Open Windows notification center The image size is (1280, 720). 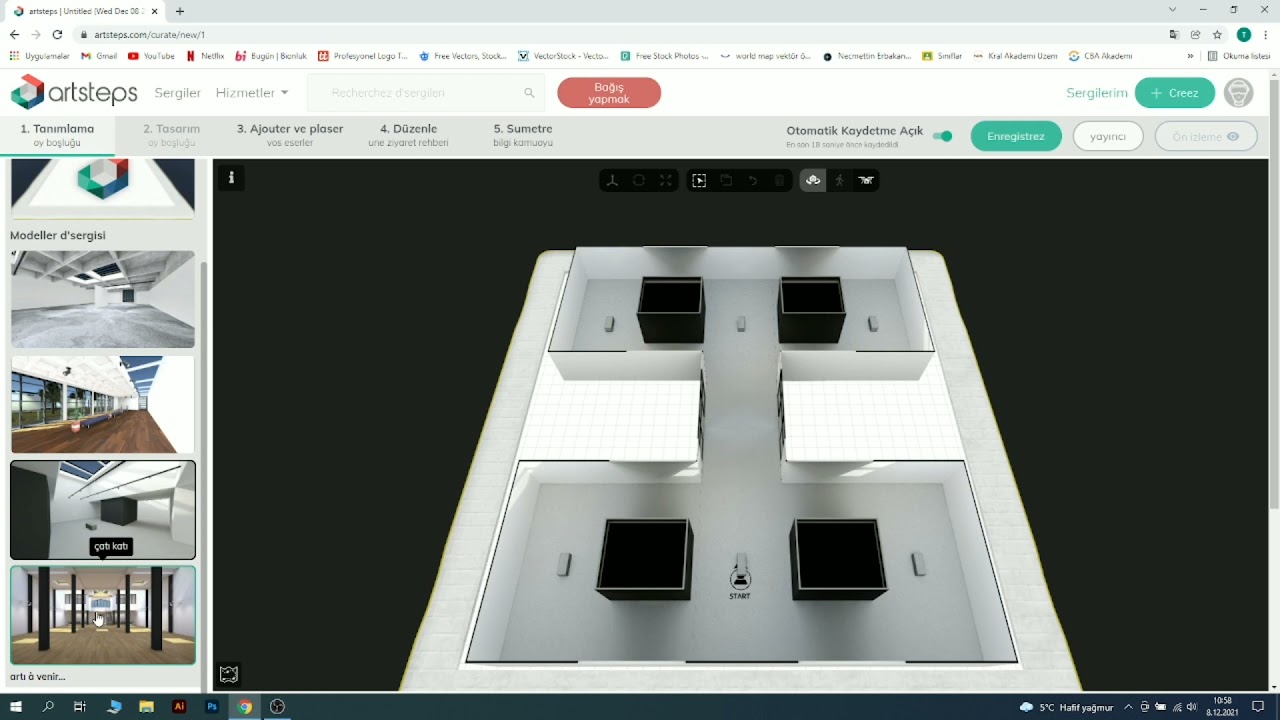[x=1259, y=707]
